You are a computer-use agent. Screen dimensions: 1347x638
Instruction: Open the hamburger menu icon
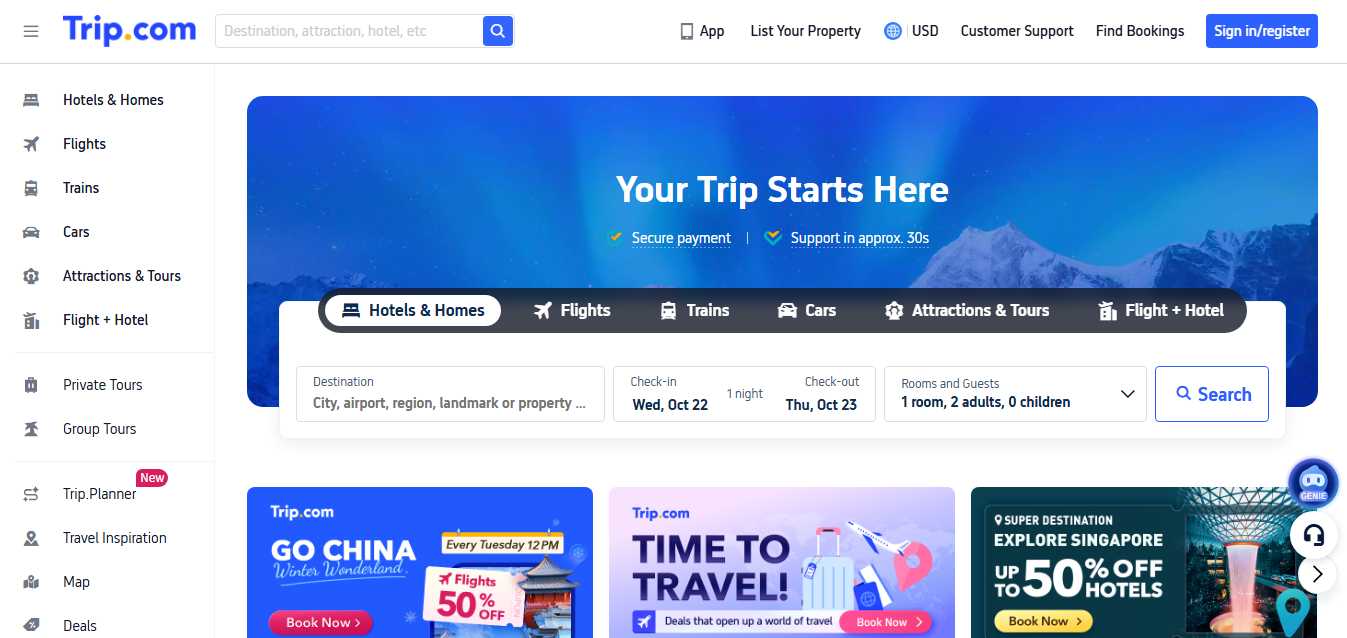(31, 31)
